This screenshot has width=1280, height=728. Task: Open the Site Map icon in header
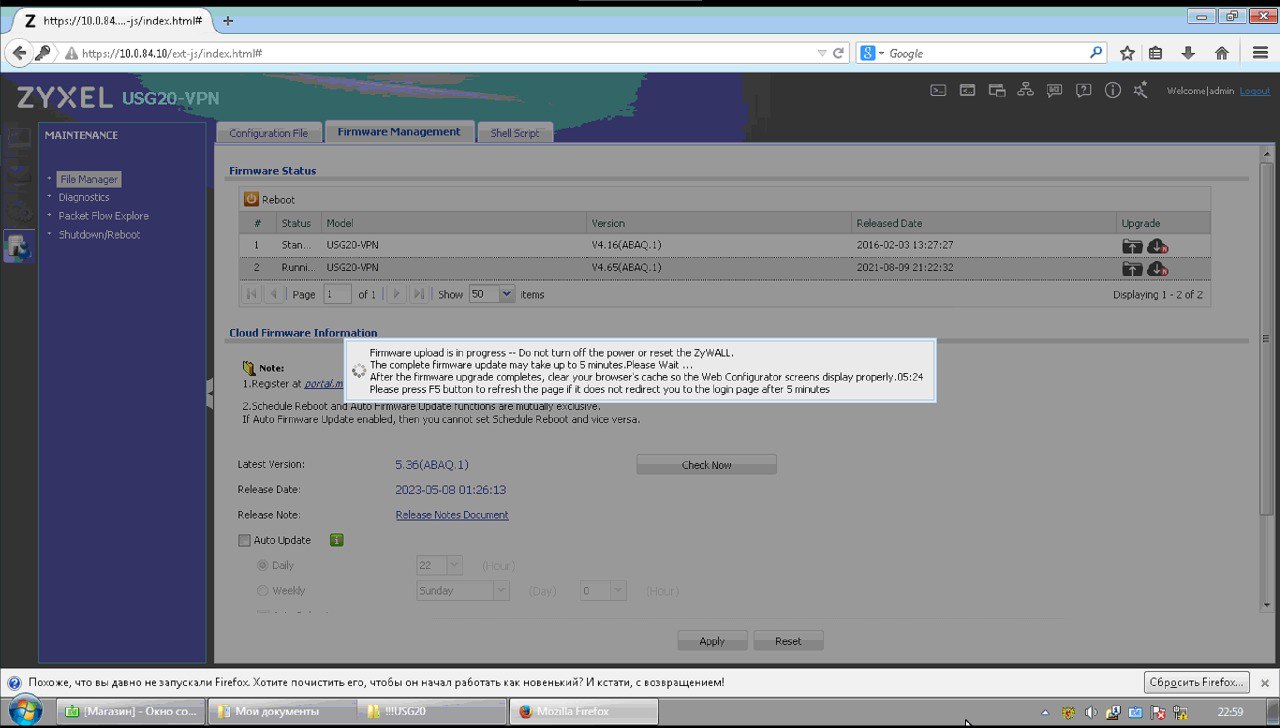pyautogui.click(x=1025, y=90)
